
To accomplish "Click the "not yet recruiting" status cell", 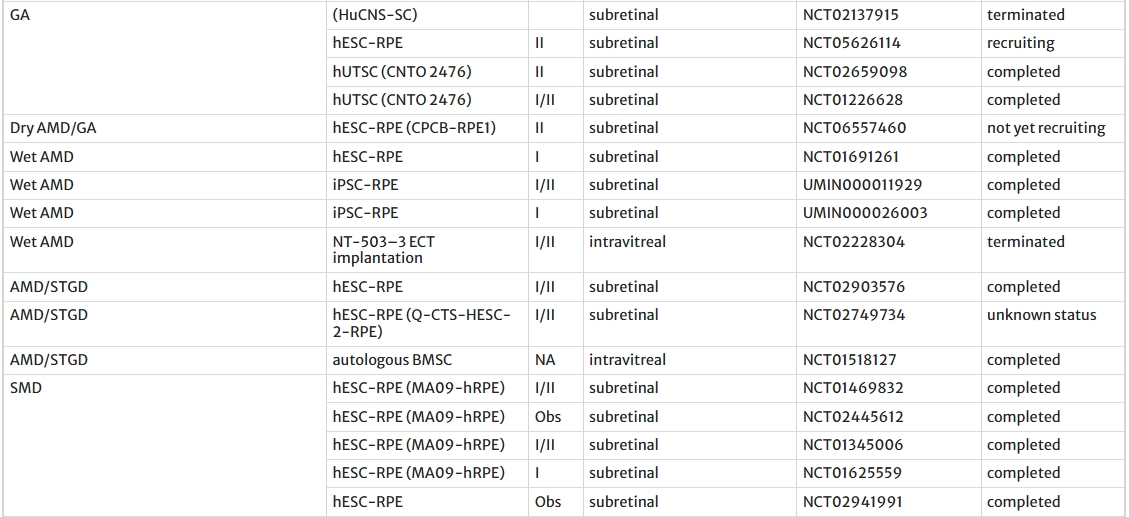I will [x=1046, y=128].
